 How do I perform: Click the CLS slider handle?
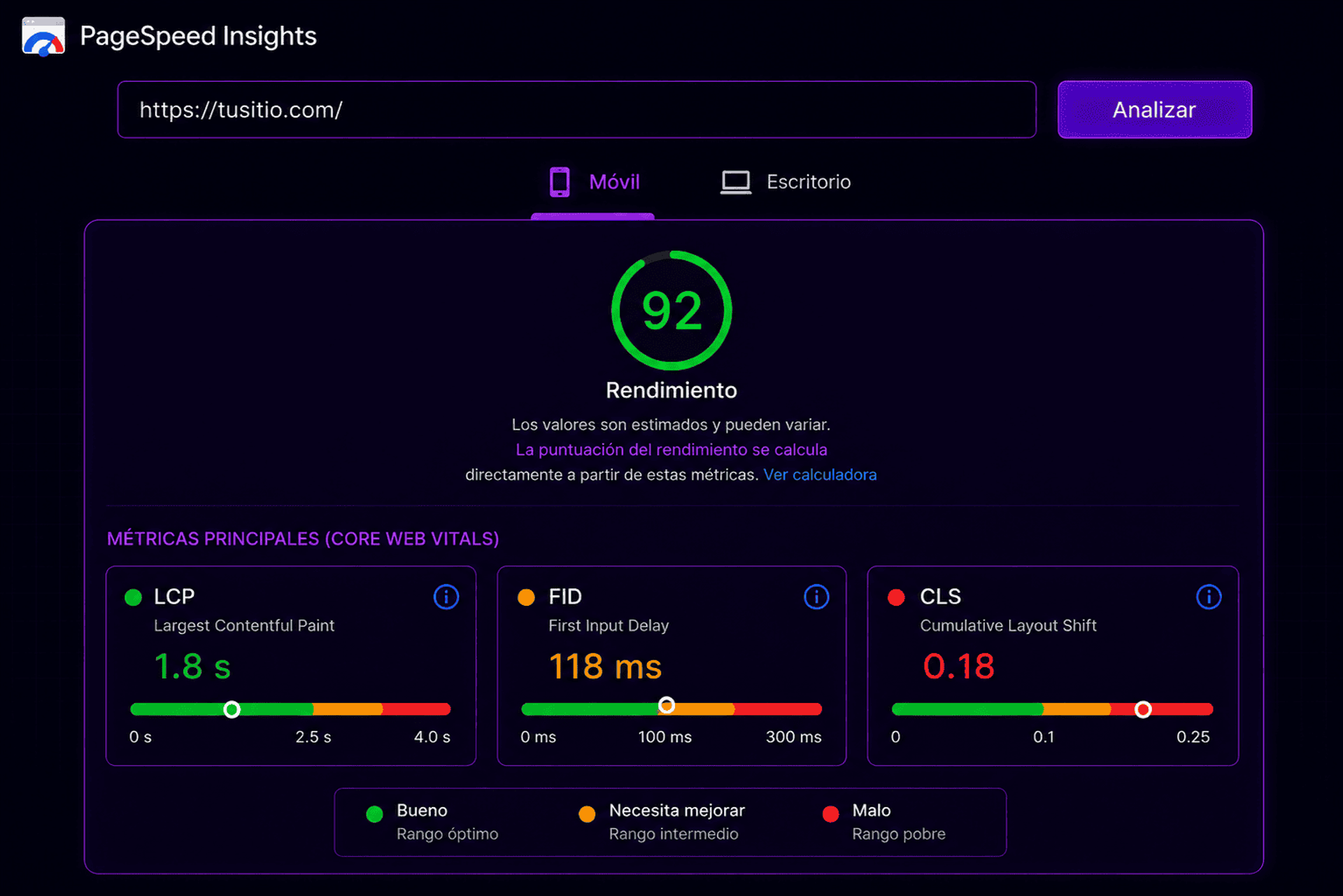point(1143,710)
